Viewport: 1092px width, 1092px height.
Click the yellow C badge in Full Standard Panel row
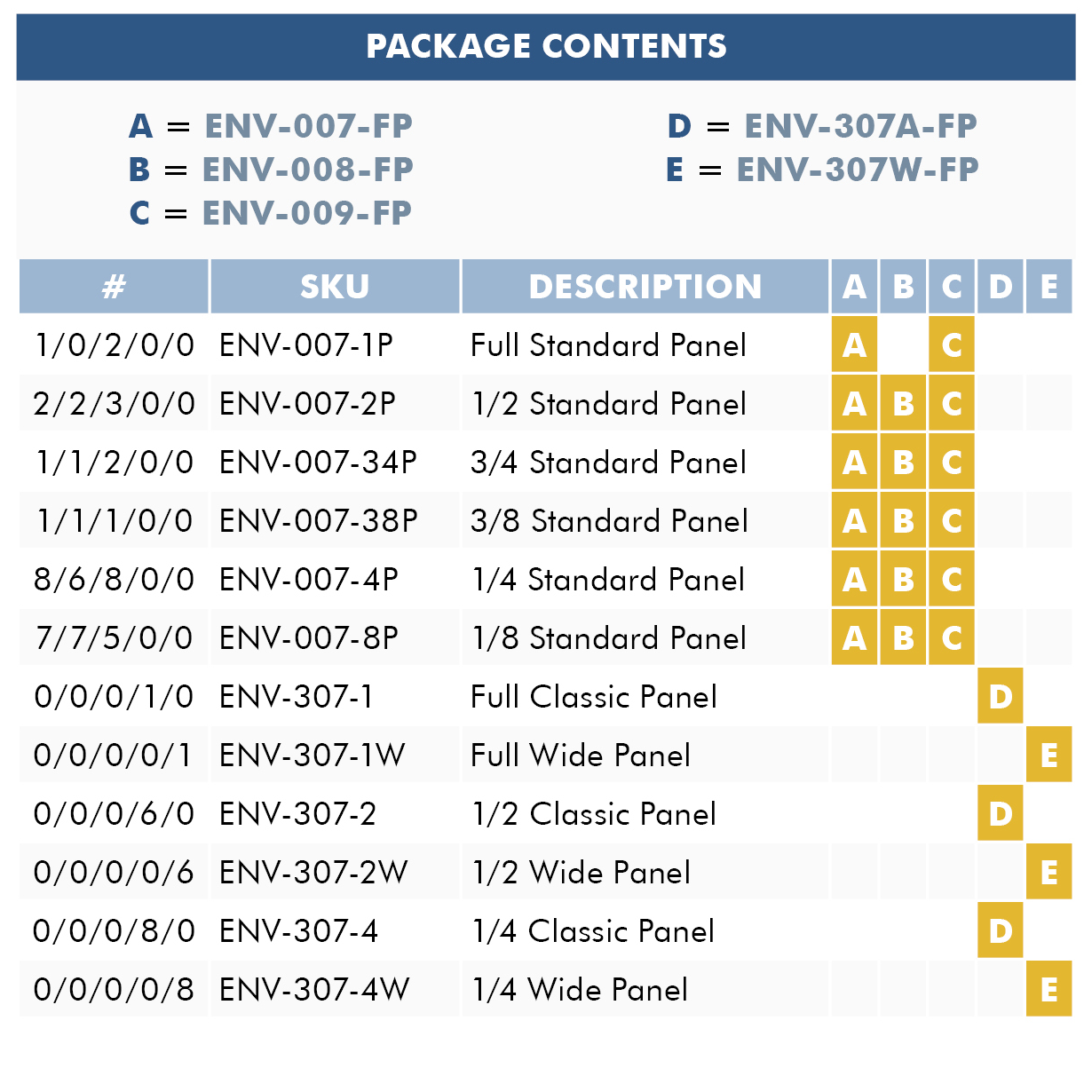pyautogui.click(x=952, y=344)
